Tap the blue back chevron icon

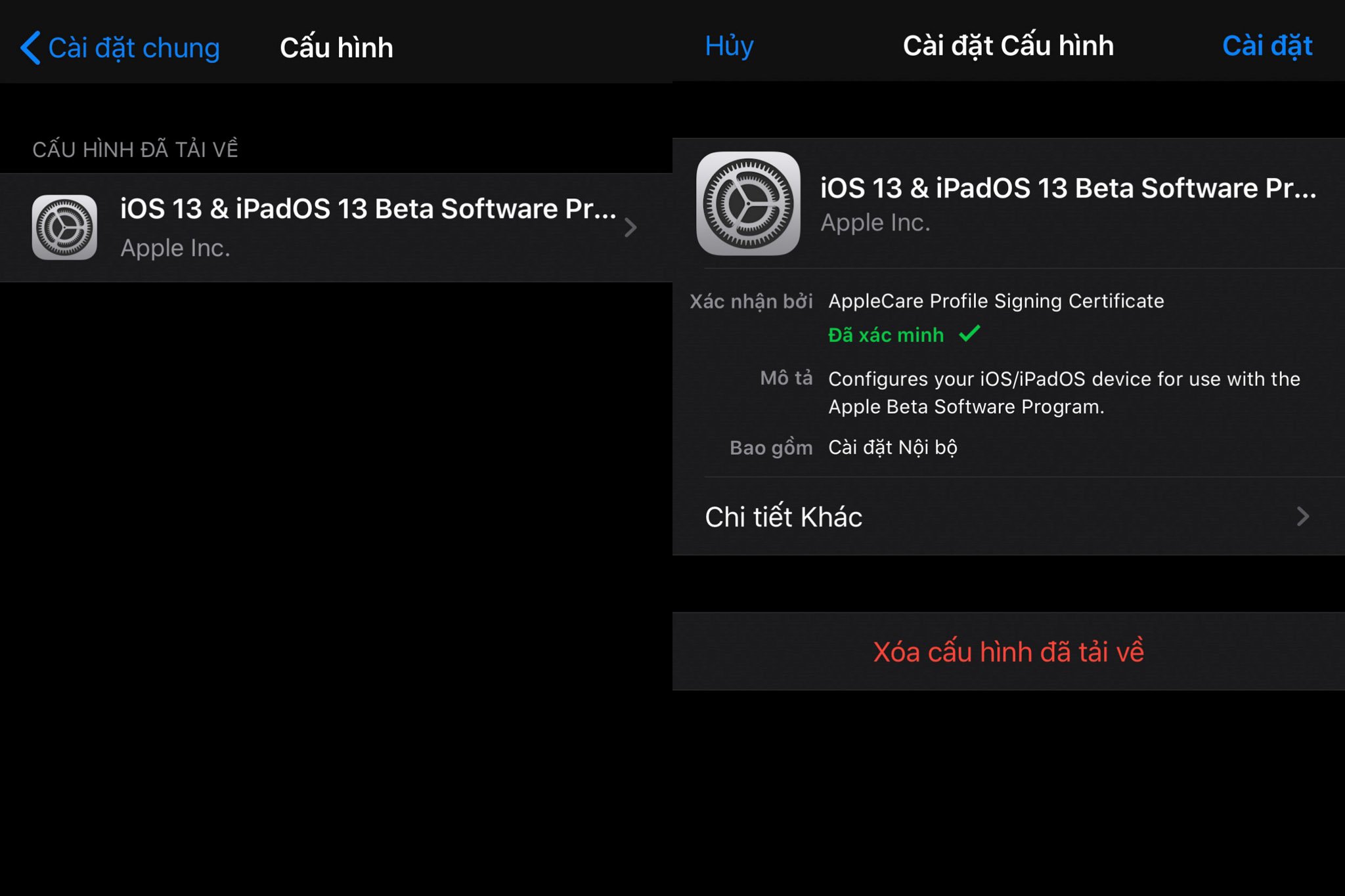[30, 48]
